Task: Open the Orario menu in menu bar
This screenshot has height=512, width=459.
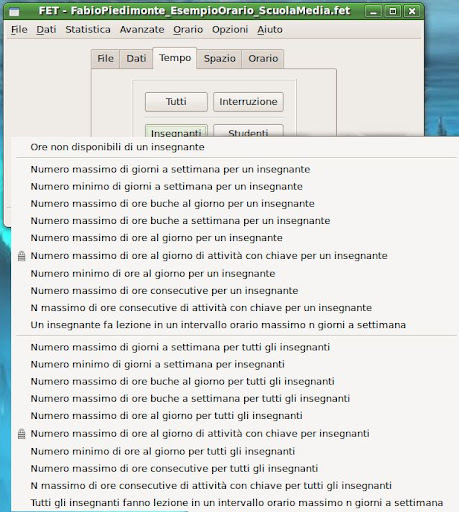Action: pyautogui.click(x=188, y=30)
